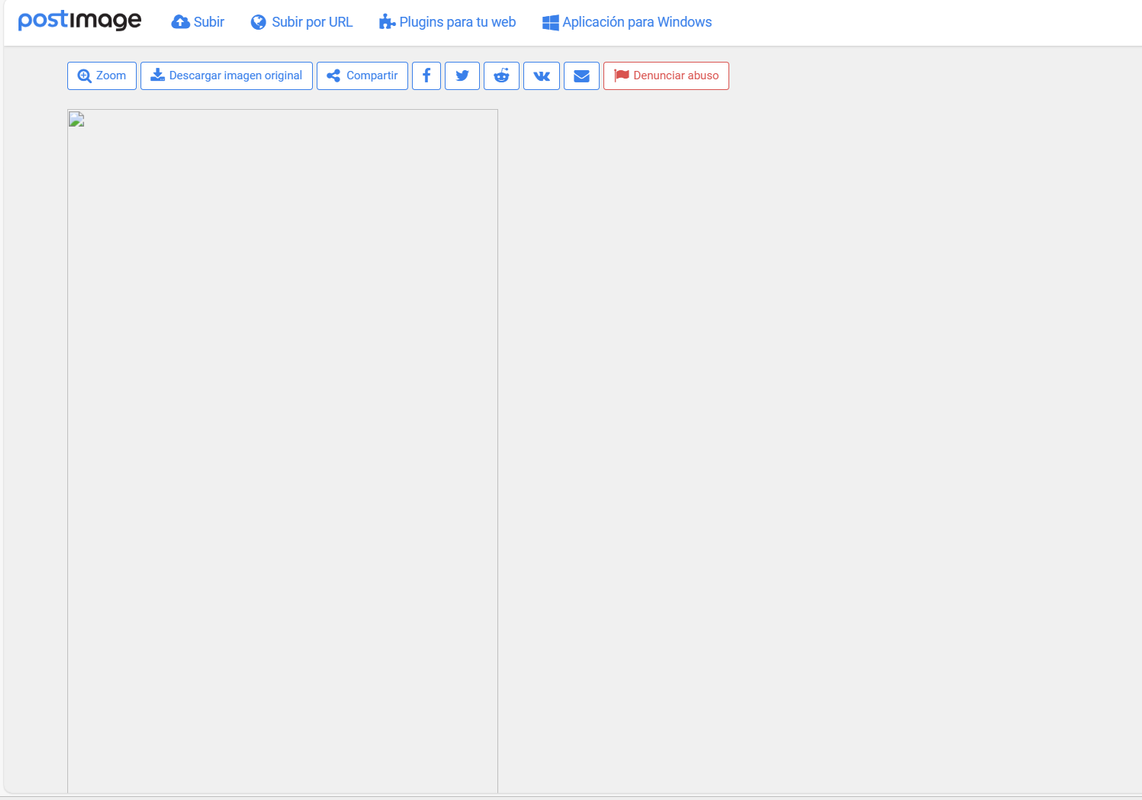Click the broken image placeholder
The width and height of the screenshot is (1142, 800).
tap(283, 451)
